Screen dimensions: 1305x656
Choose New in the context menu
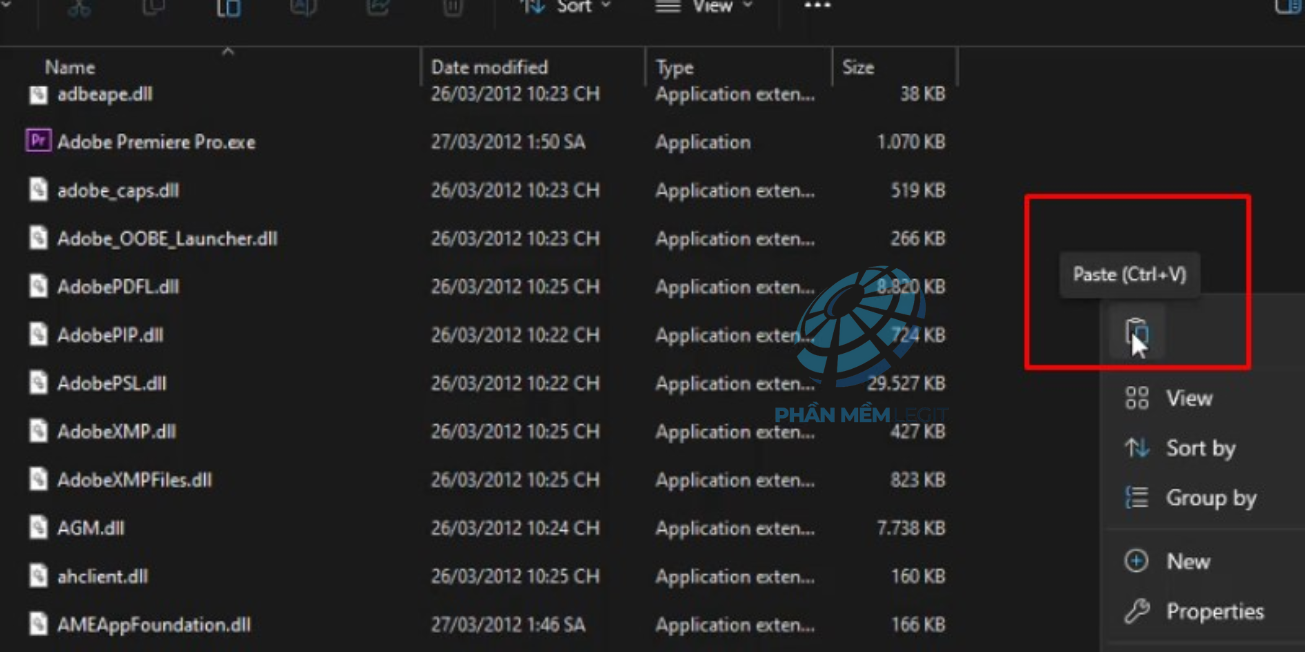[x=1188, y=561]
